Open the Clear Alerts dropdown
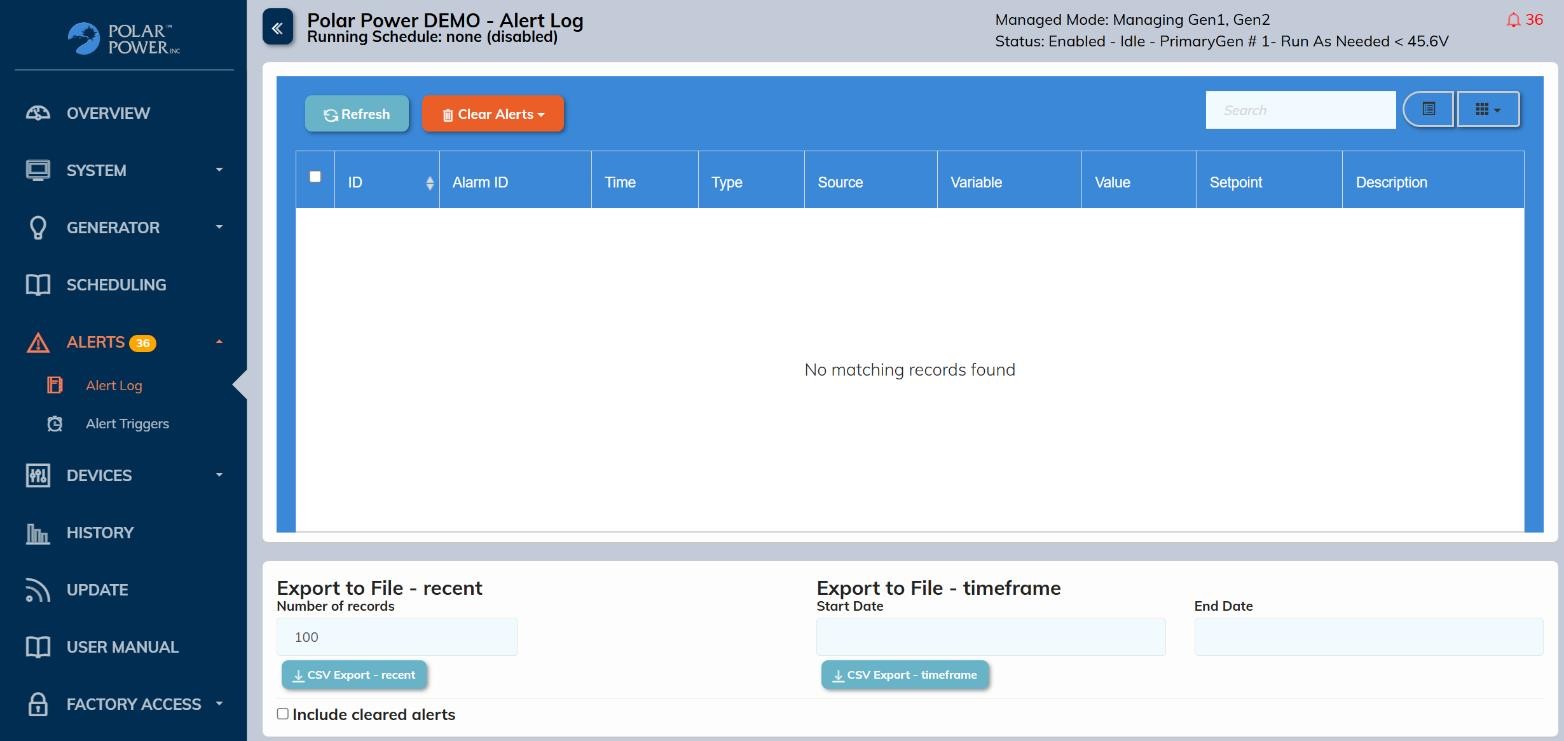The image size is (1564, 741). [493, 114]
